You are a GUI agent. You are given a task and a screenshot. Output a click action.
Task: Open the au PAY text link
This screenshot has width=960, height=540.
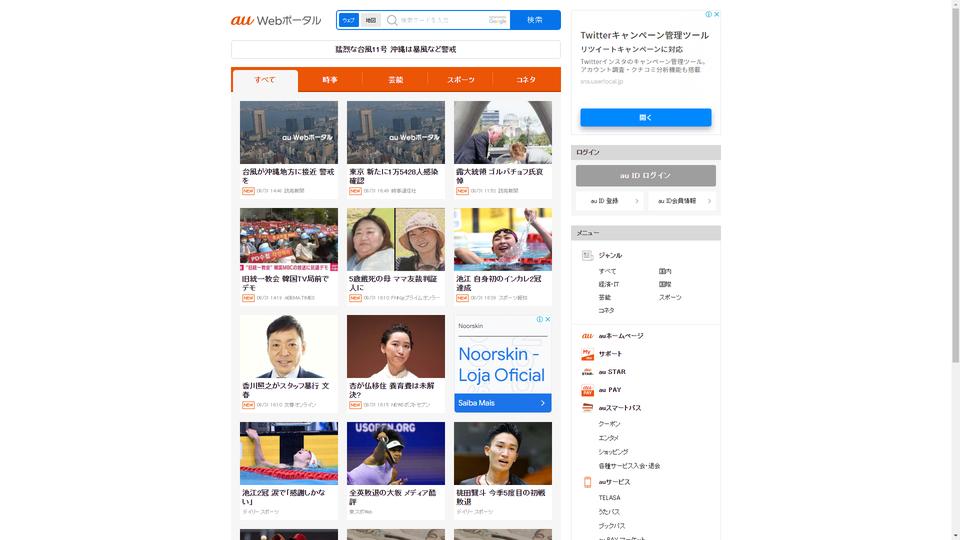point(610,390)
